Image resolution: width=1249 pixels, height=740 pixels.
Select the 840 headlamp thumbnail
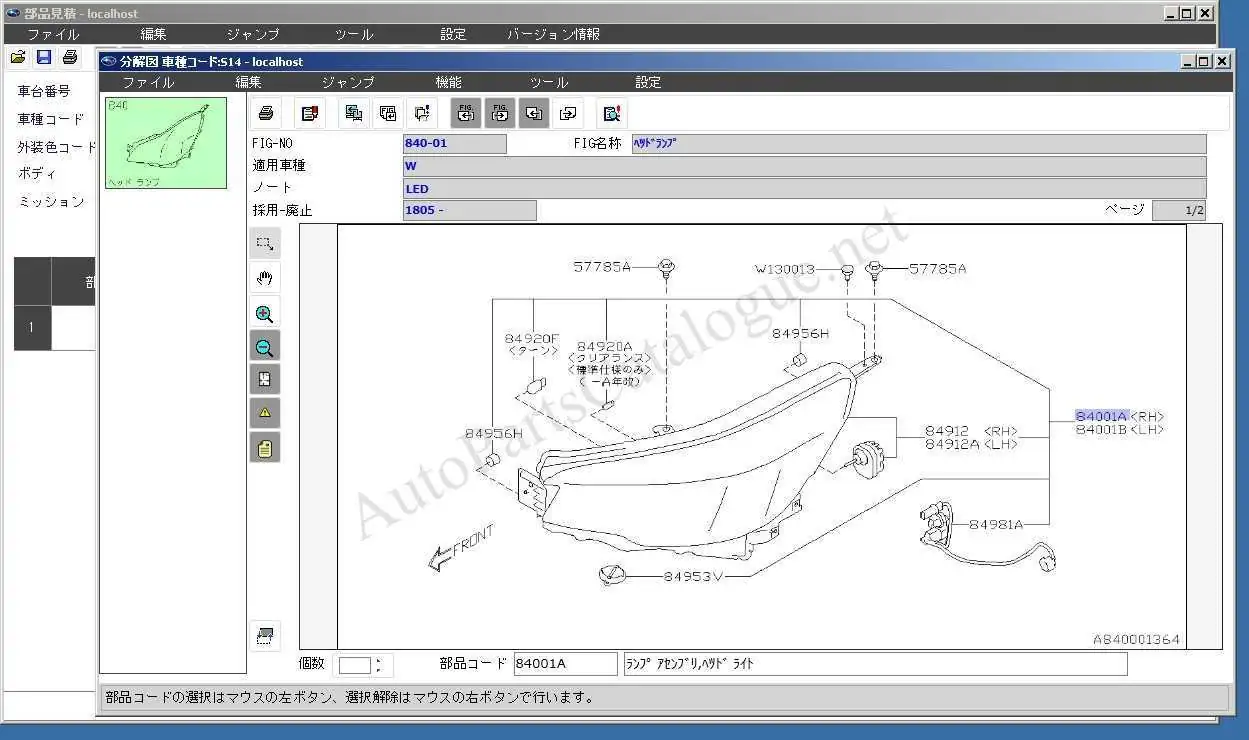(x=166, y=142)
